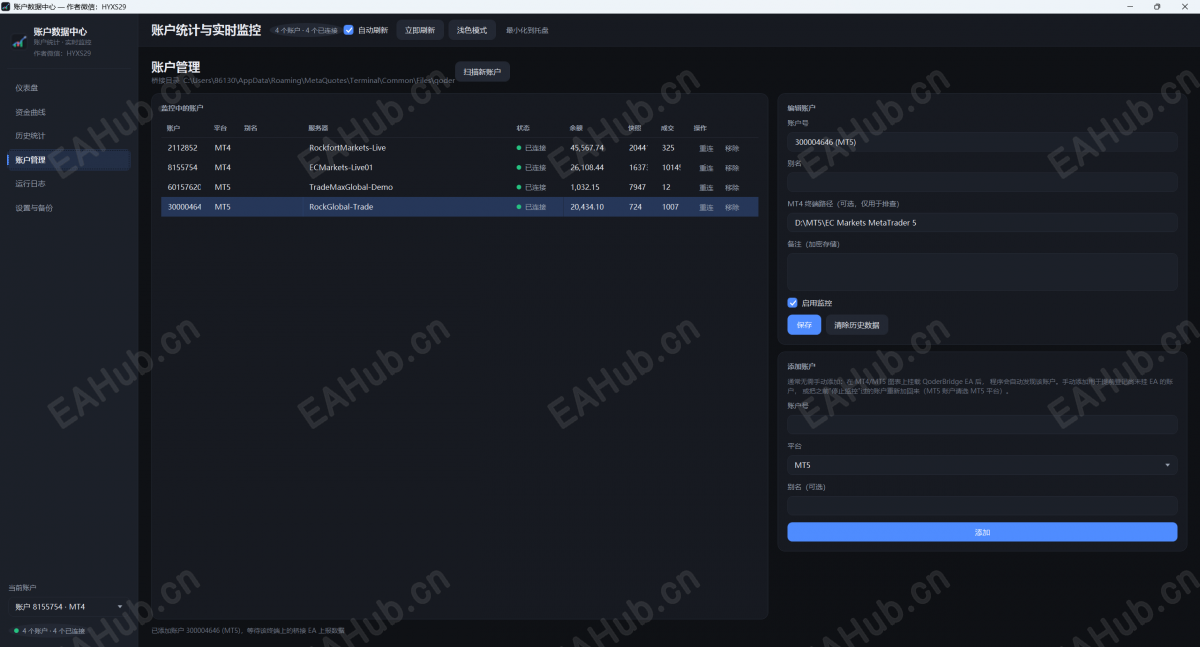Select 账户管理 in the sidebar
Viewport: 1200px width, 647px height.
click(x=68, y=160)
